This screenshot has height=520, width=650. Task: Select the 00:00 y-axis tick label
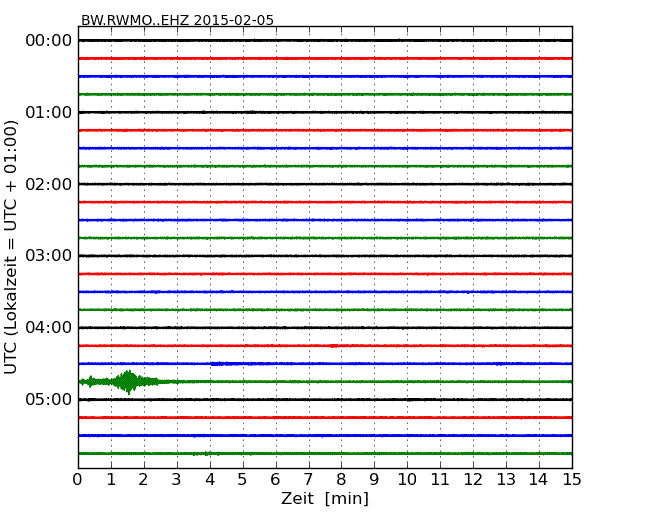pos(49,41)
